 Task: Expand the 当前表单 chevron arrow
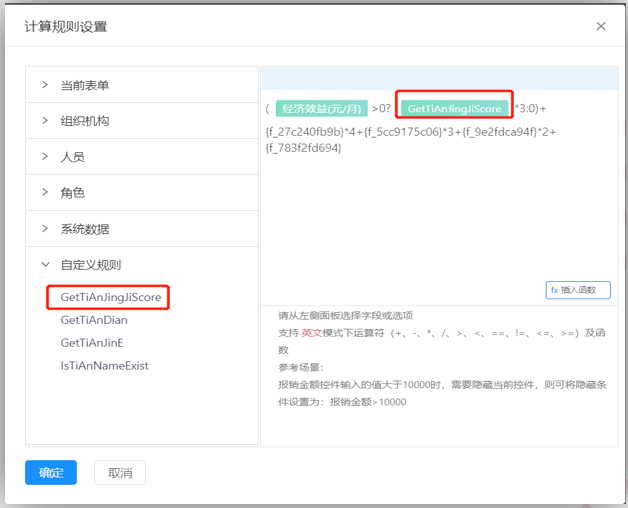click(45, 85)
